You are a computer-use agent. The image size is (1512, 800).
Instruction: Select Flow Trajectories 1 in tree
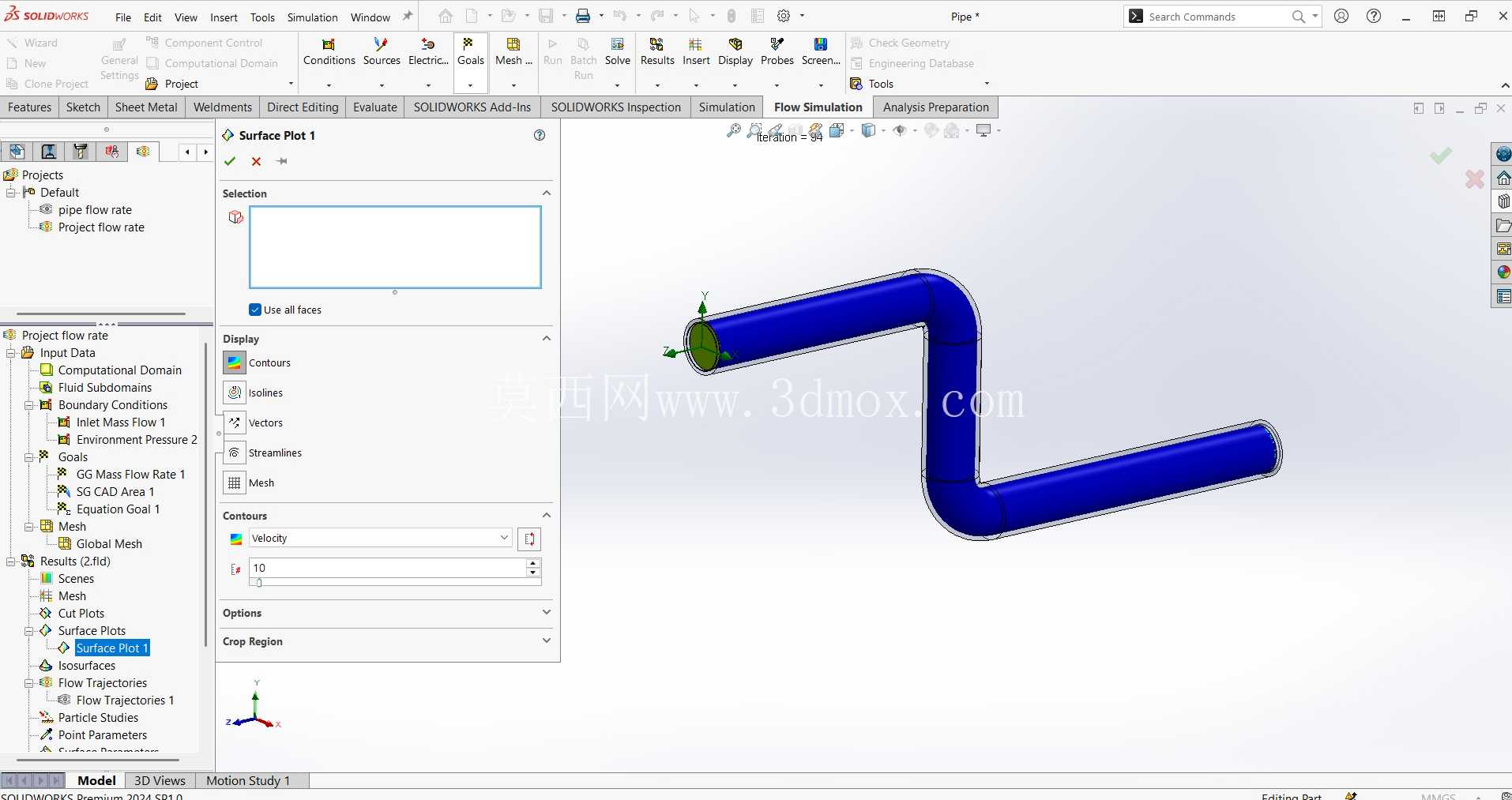(x=125, y=700)
